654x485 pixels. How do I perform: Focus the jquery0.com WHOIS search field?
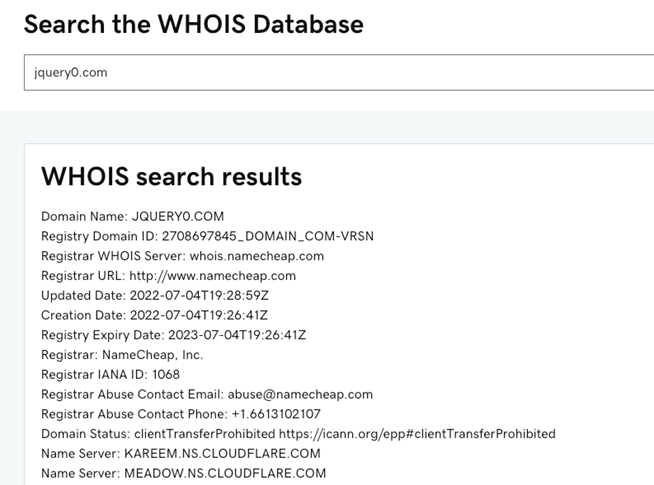(x=339, y=72)
